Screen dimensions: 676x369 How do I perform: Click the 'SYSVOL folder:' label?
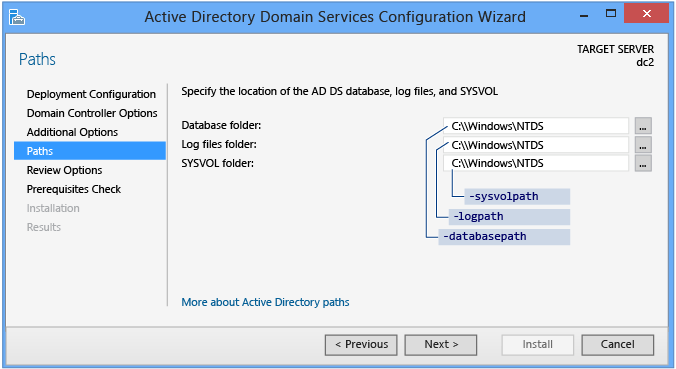tap(217, 163)
